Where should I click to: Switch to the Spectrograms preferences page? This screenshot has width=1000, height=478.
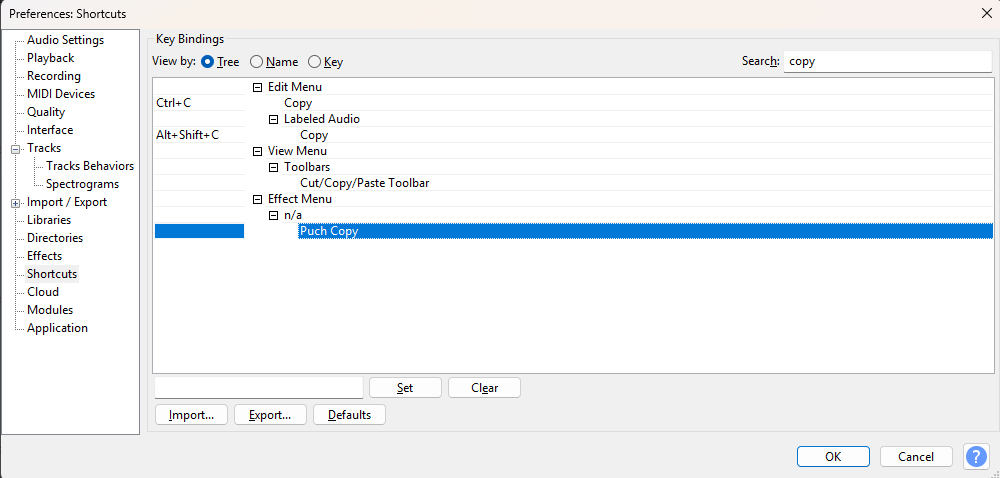pyautogui.click(x=82, y=184)
